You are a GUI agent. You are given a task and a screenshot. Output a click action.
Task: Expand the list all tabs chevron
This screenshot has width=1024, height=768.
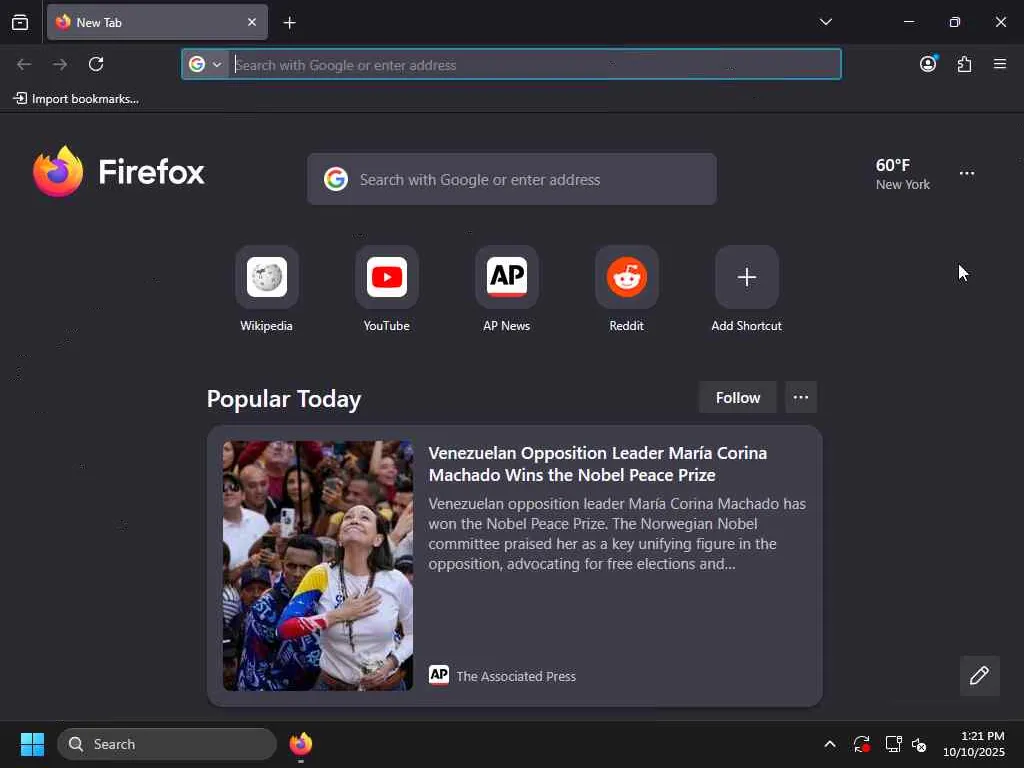pyautogui.click(x=825, y=22)
